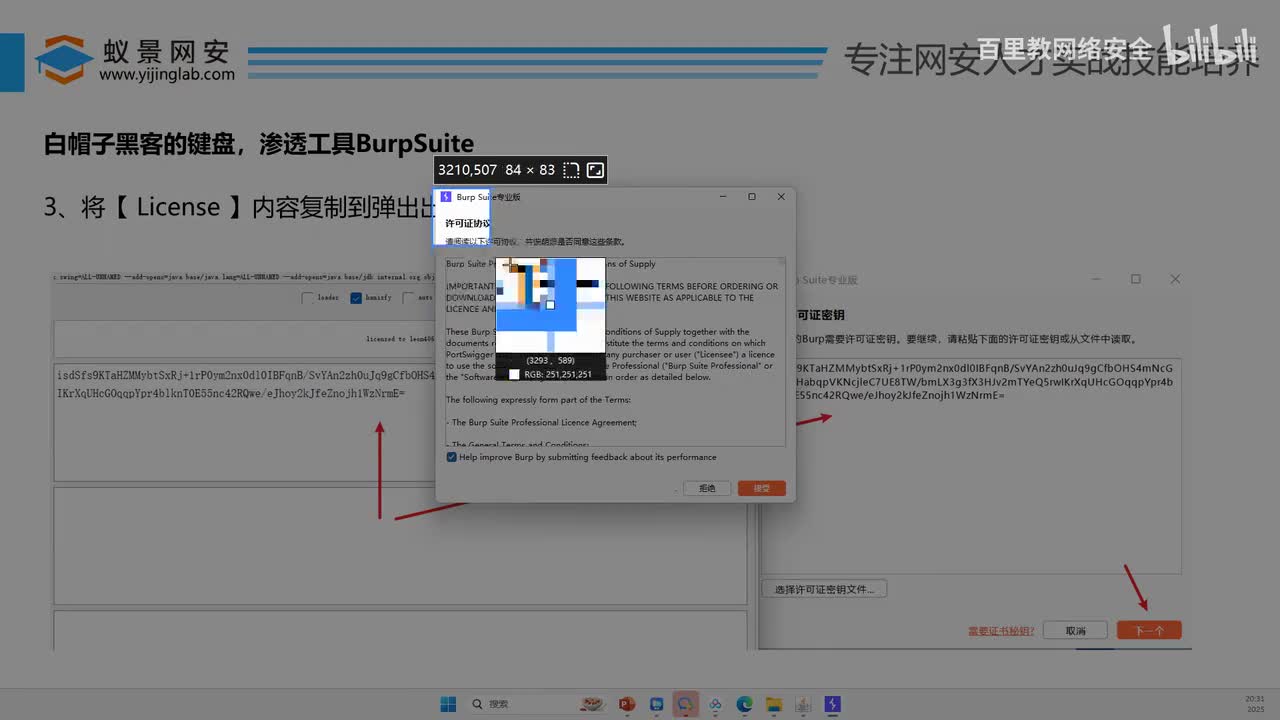Open the Windows Start menu
The image size is (1280, 720).
coord(448,704)
